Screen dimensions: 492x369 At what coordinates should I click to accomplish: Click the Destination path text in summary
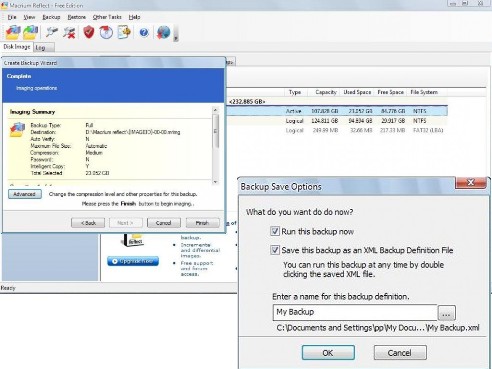(133, 132)
